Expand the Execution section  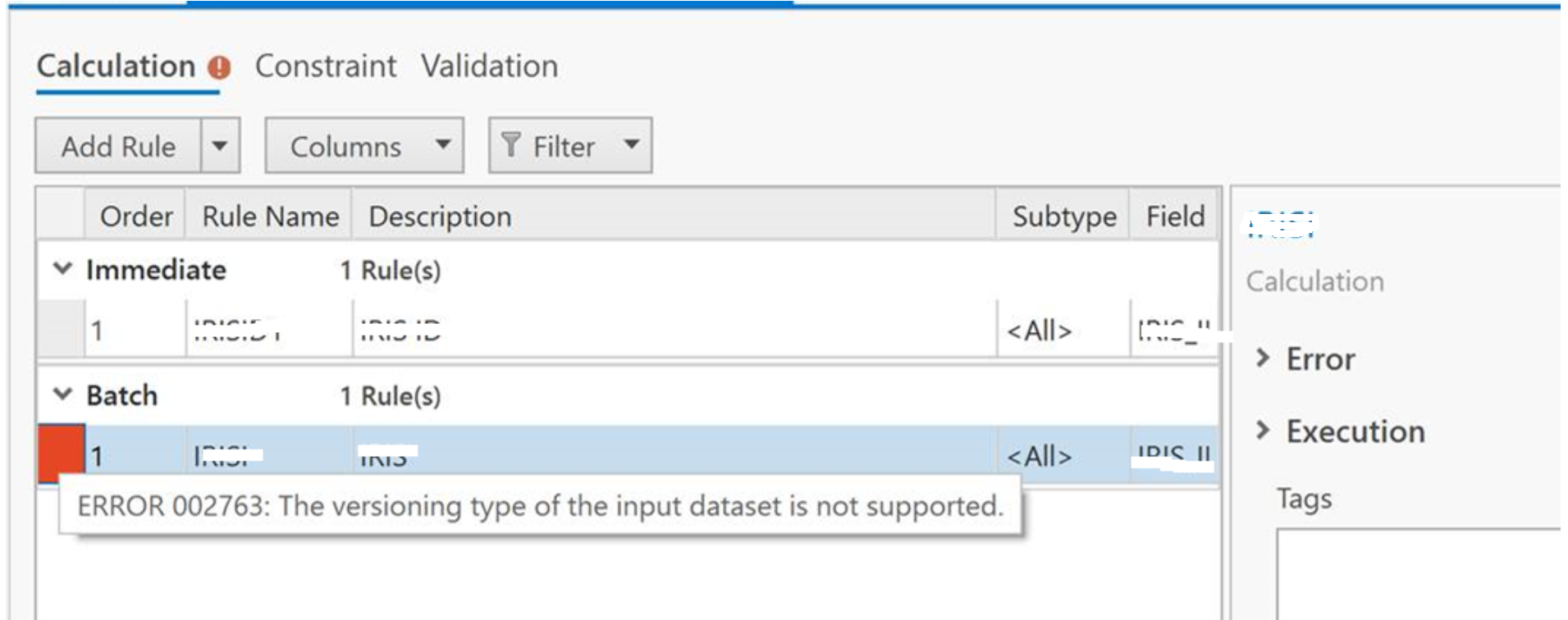tap(1263, 430)
